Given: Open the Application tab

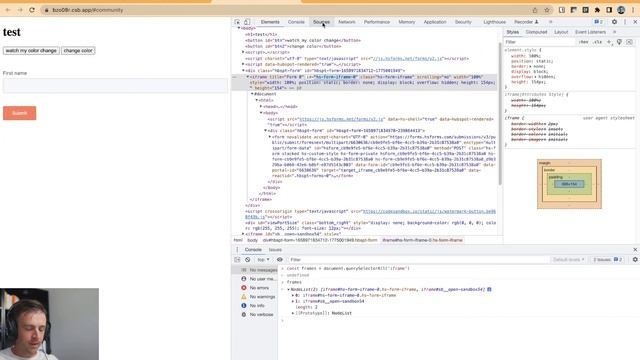Looking at the screenshot, I should tap(435, 22).
